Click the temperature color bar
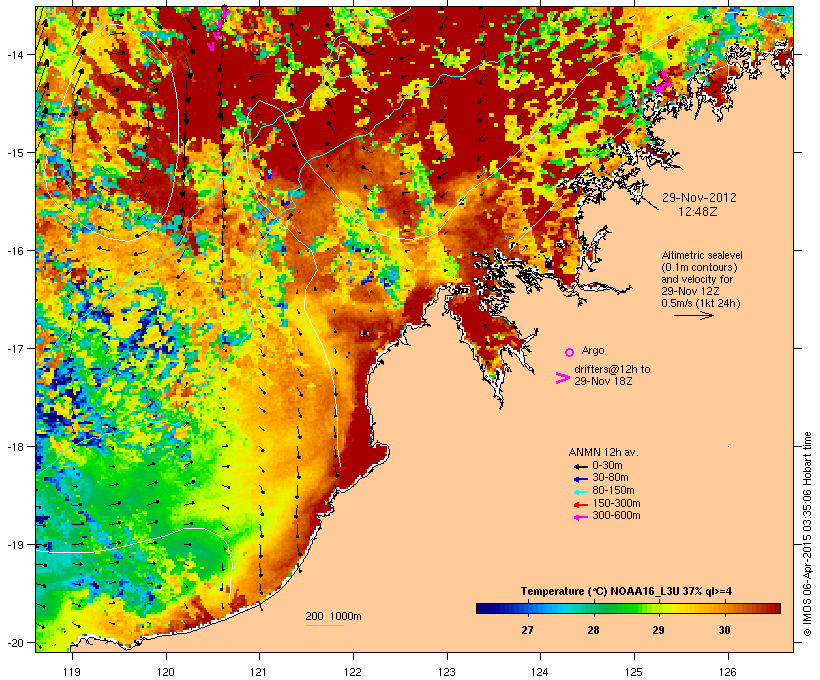The width and height of the screenshot is (820, 680). 628,608
